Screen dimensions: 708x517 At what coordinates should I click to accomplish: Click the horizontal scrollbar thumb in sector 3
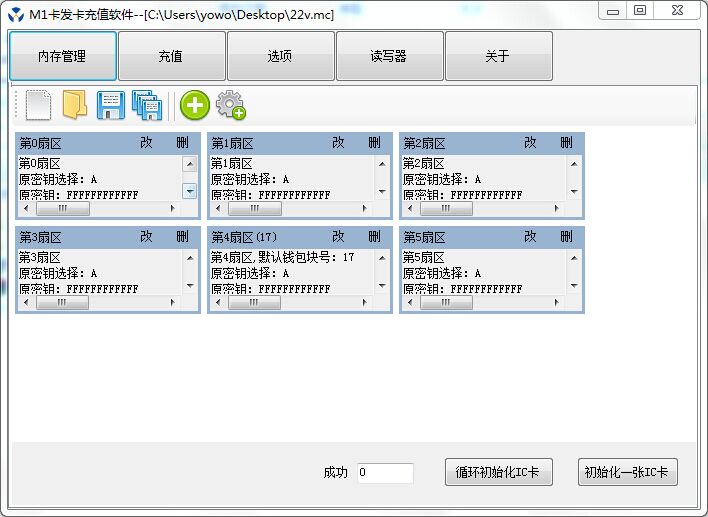click(x=62, y=302)
